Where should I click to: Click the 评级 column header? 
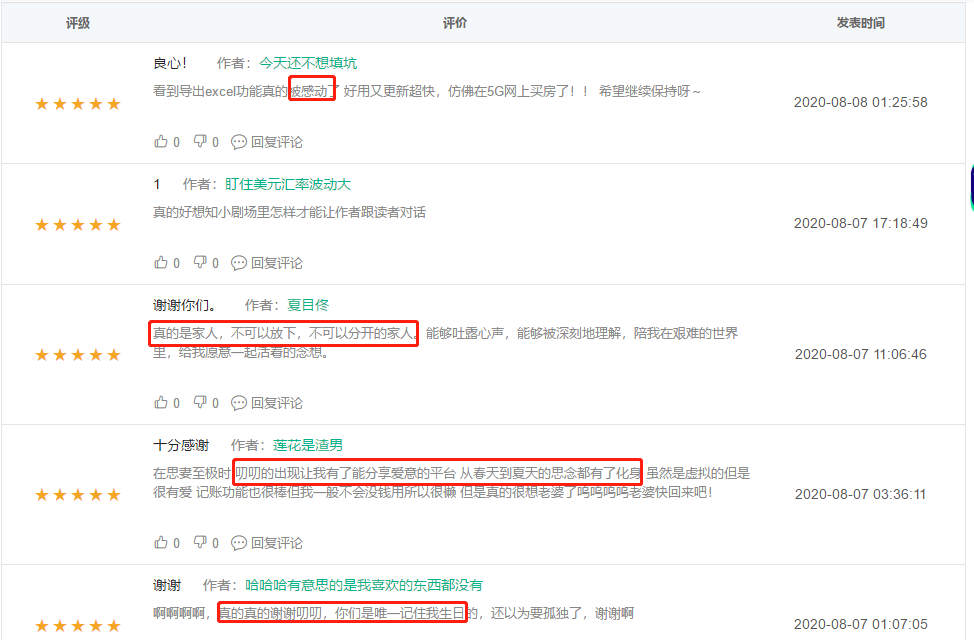[78, 23]
